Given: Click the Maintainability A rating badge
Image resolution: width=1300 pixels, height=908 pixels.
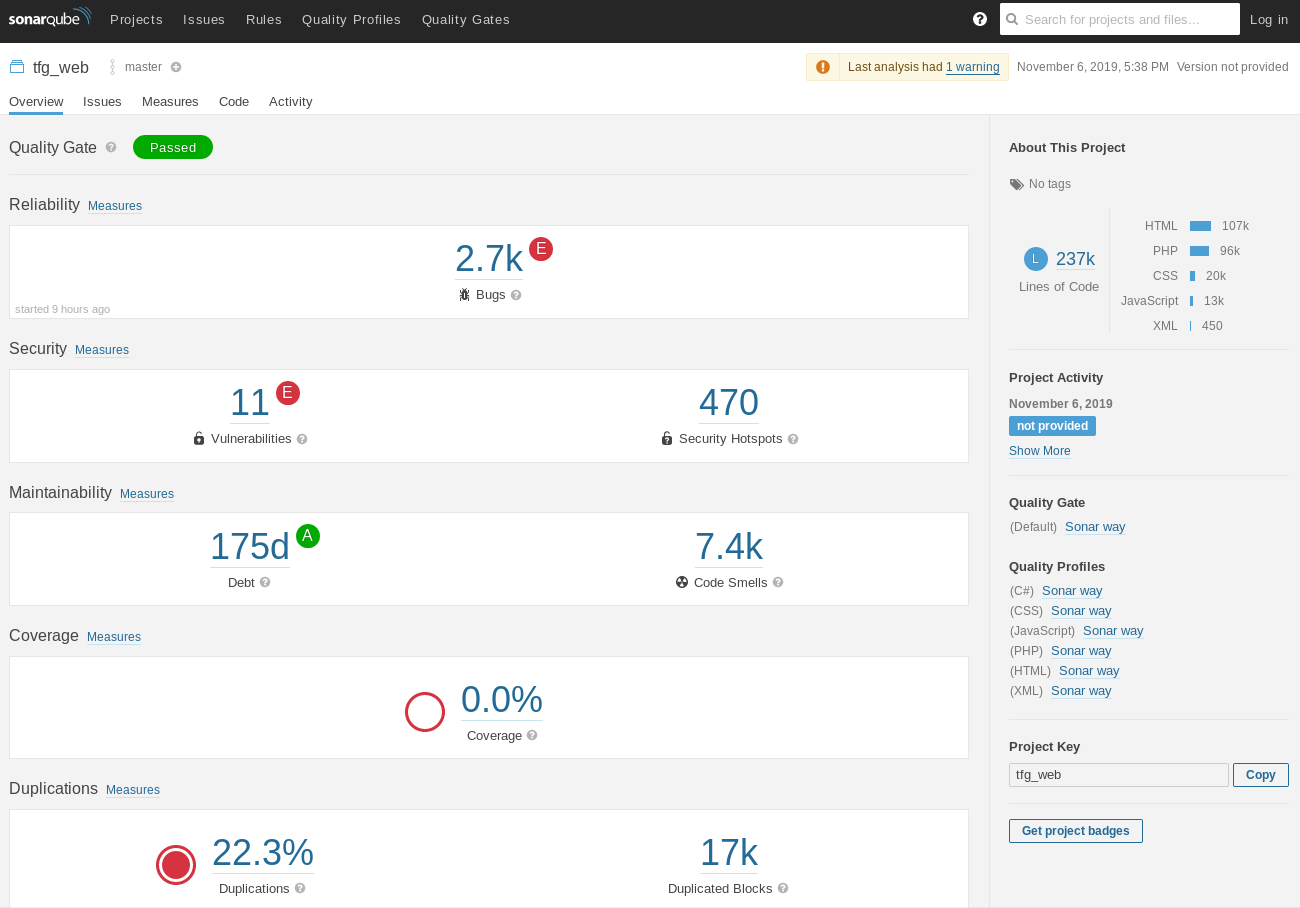Looking at the screenshot, I should pos(308,536).
